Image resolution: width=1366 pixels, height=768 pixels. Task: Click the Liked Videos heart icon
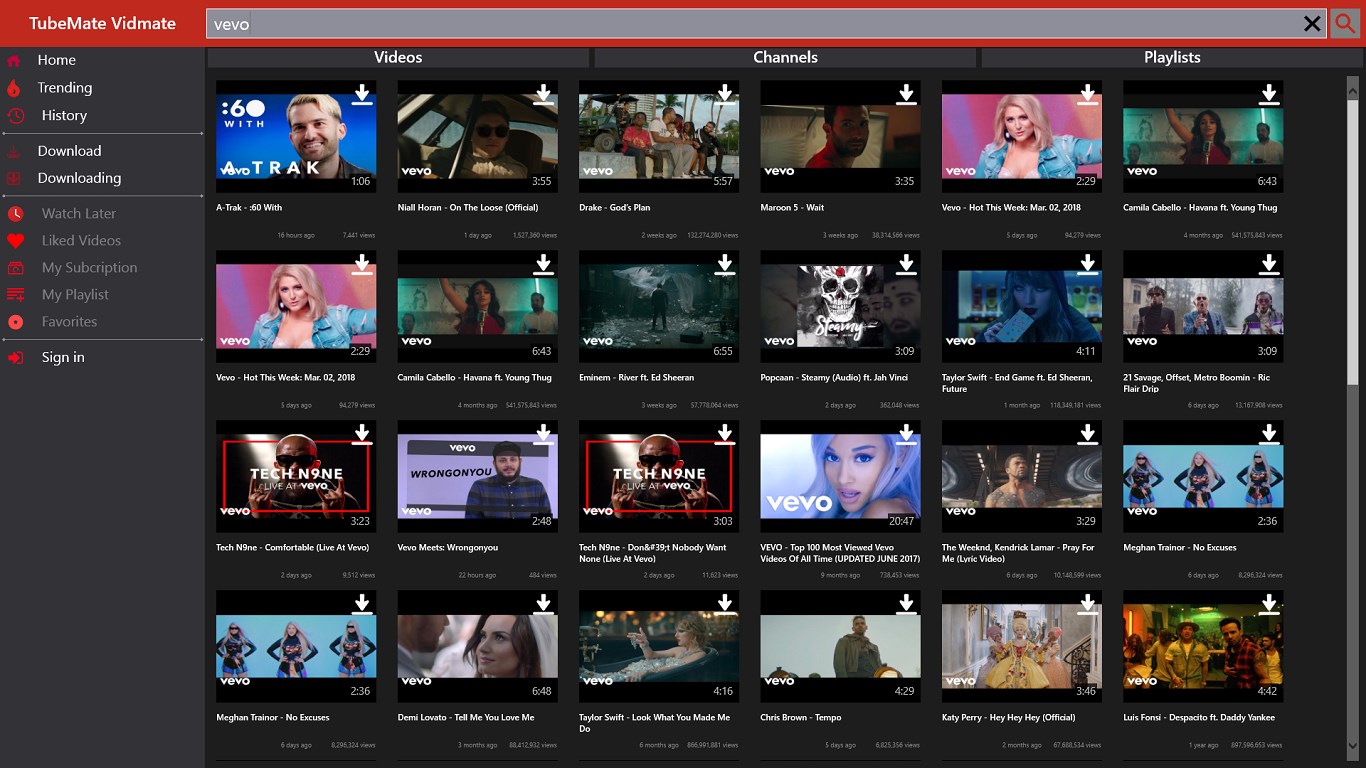[15, 241]
